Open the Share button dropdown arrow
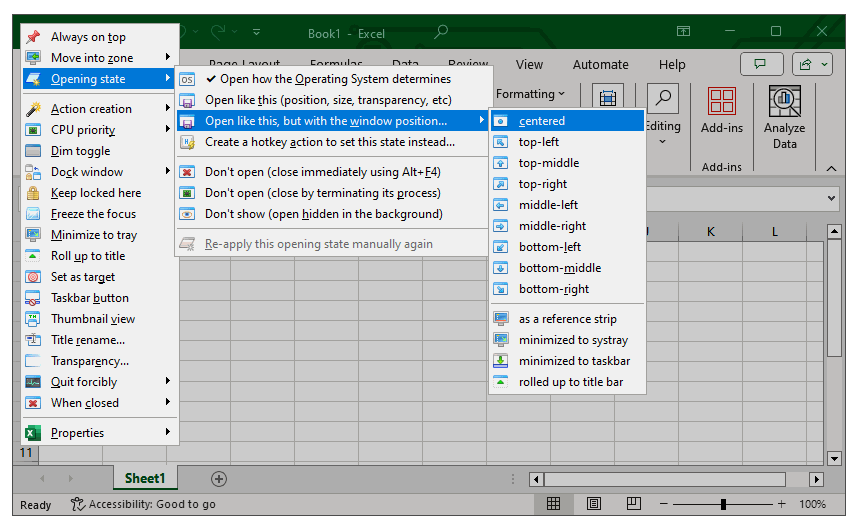 [824, 64]
